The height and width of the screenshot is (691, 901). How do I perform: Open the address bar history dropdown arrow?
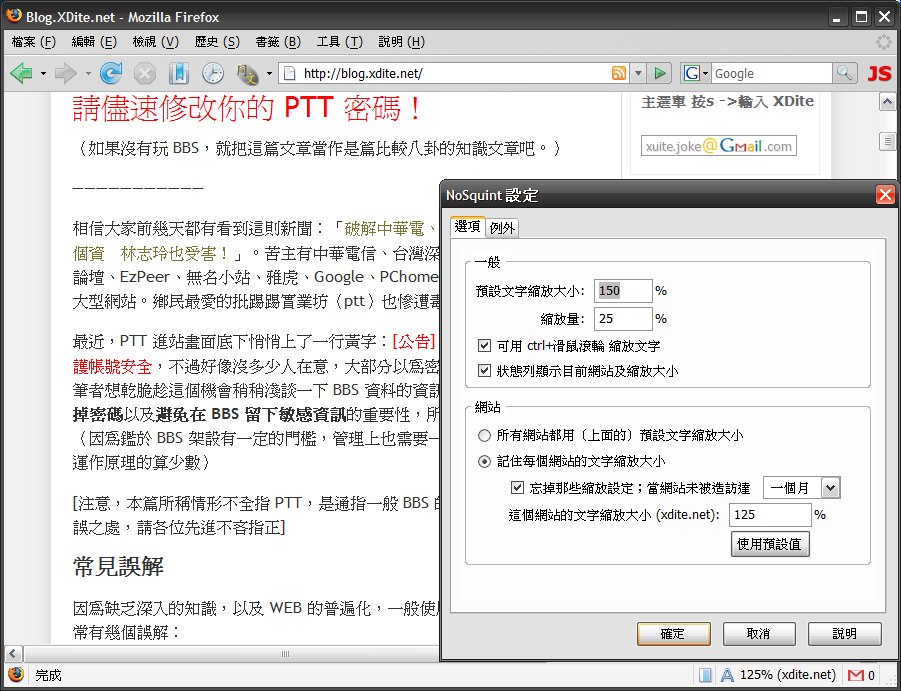tap(638, 73)
